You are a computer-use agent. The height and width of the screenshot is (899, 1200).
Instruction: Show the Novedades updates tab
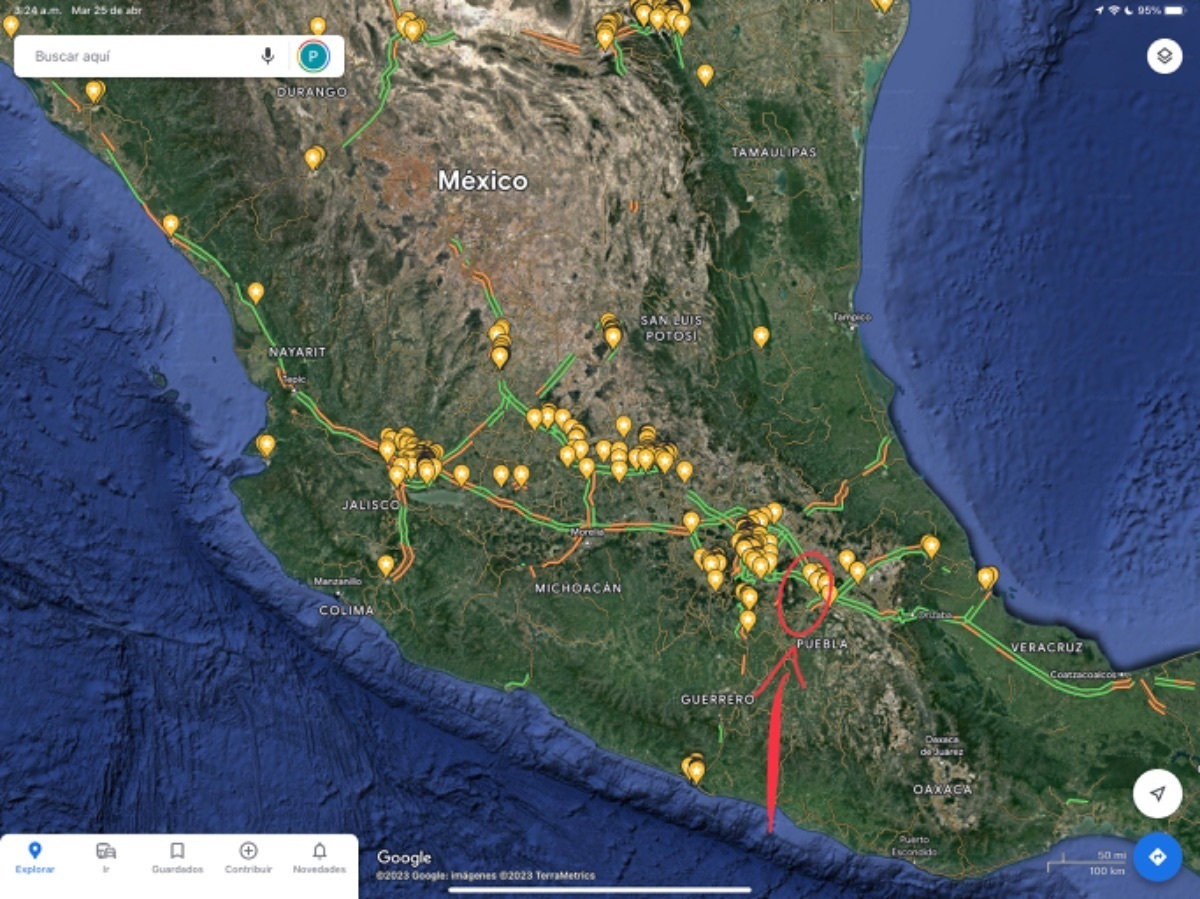point(319,857)
